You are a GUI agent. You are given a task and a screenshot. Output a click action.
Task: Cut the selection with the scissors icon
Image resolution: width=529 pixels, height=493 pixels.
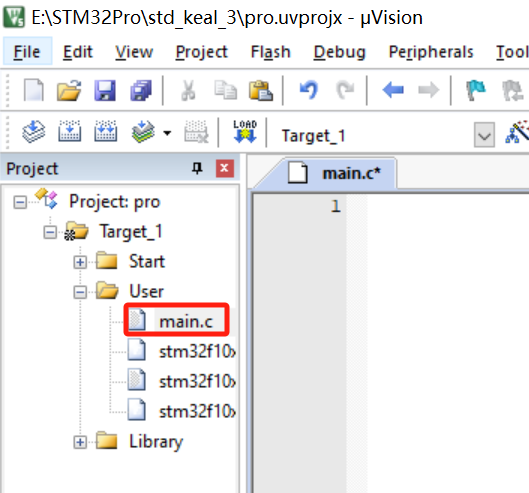click(188, 90)
